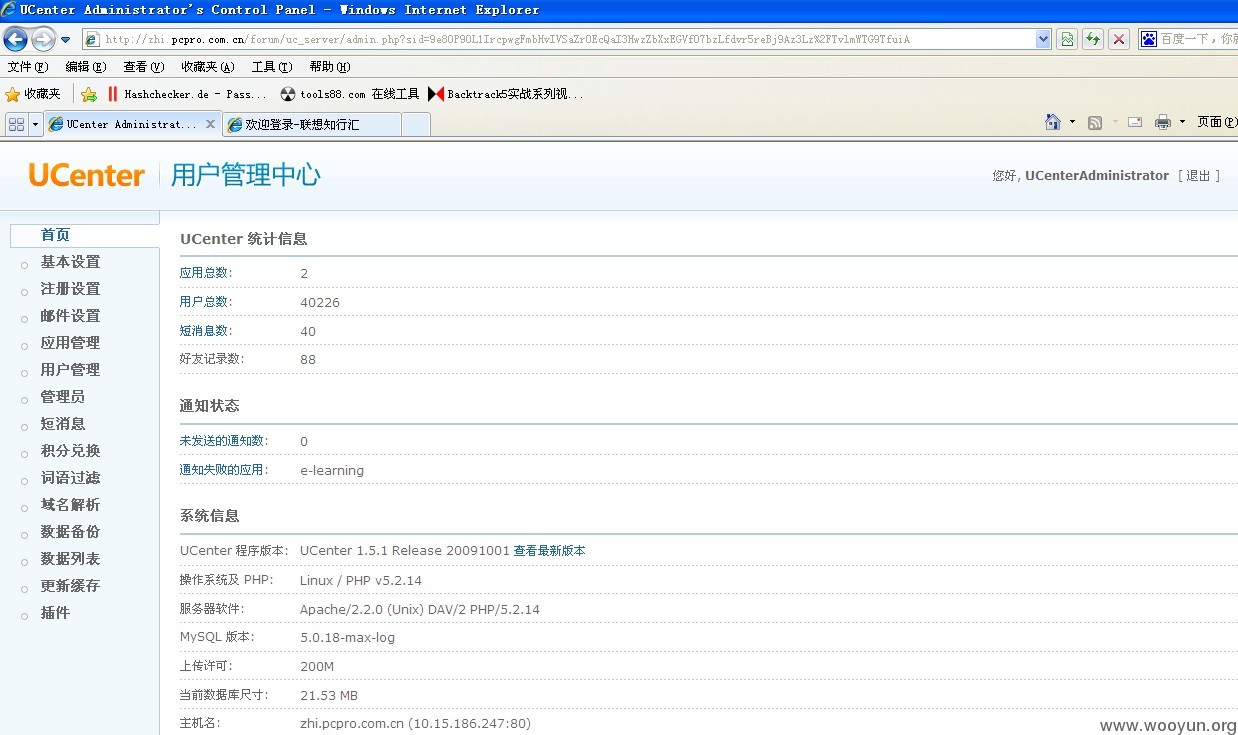Image resolution: width=1238 pixels, height=735 pixels.
Task: Click the read mail envelope icon
Action: click(x=1135, y=122)
